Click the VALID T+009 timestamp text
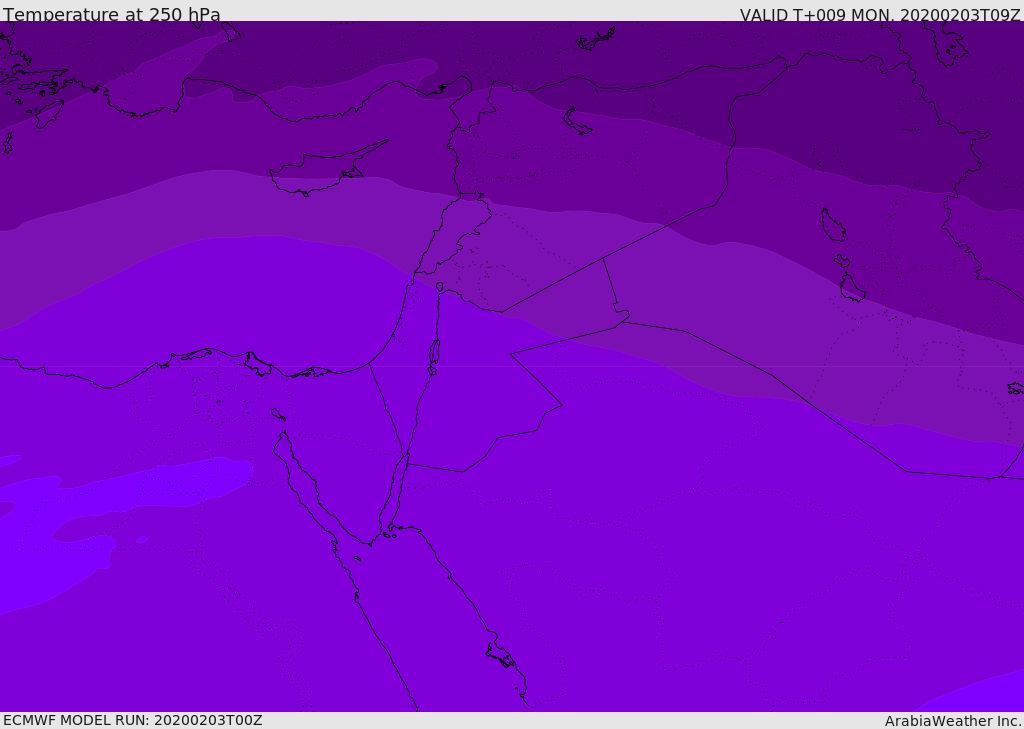The height and width of the screenshot is (729, 1024). pyautogui.click(x=879, y=15)
